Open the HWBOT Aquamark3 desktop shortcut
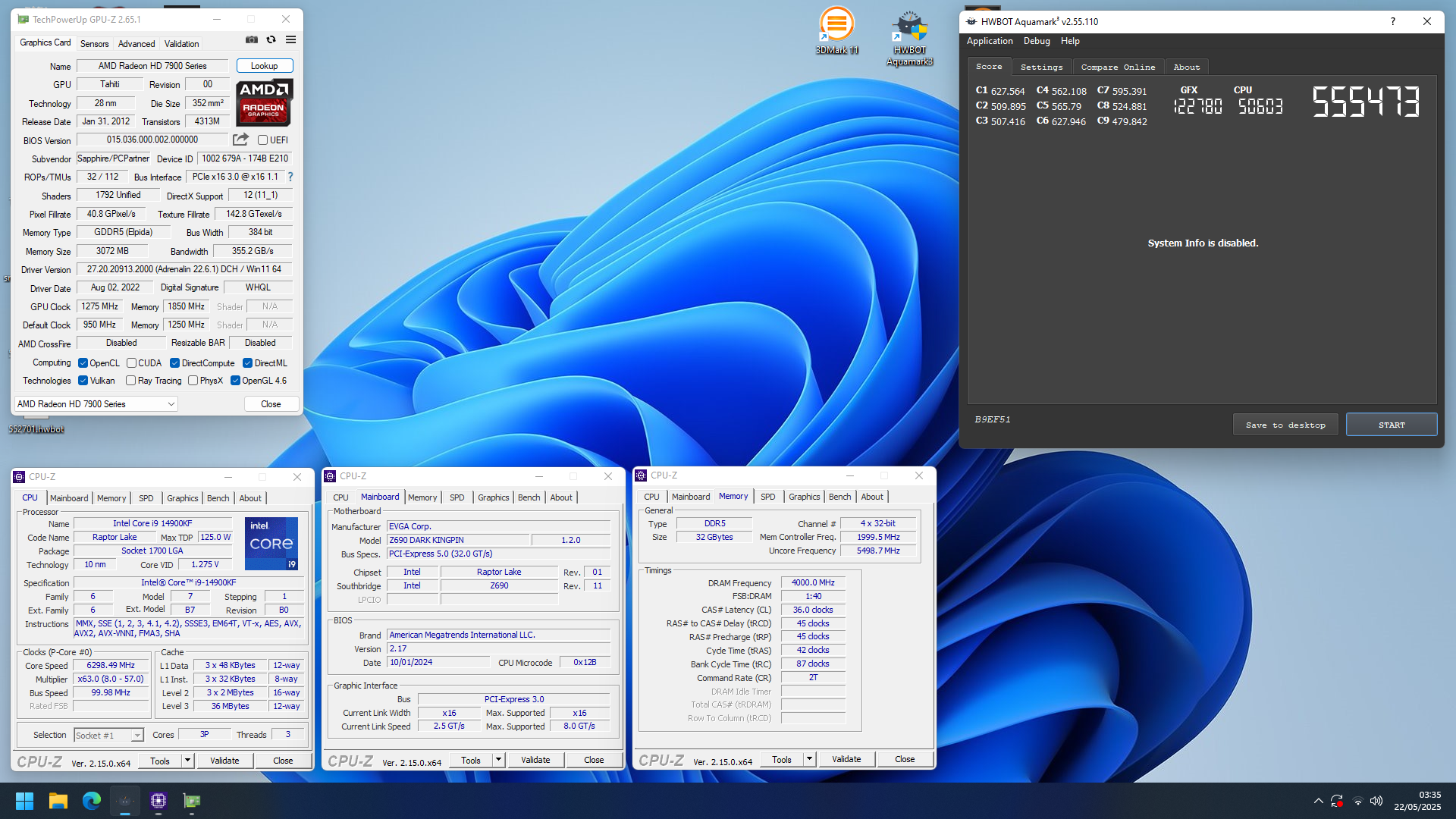 coord(909,38)
